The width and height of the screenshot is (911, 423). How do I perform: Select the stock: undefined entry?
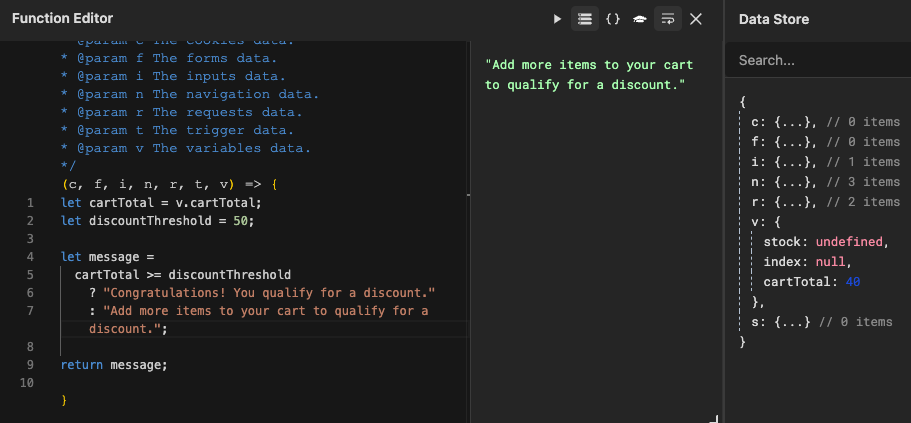tap(826, 242)
